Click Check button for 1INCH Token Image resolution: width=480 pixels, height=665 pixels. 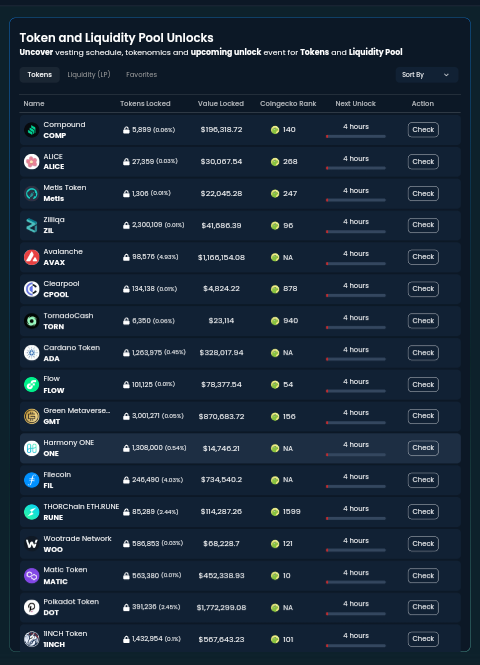(x=423, y=639)
